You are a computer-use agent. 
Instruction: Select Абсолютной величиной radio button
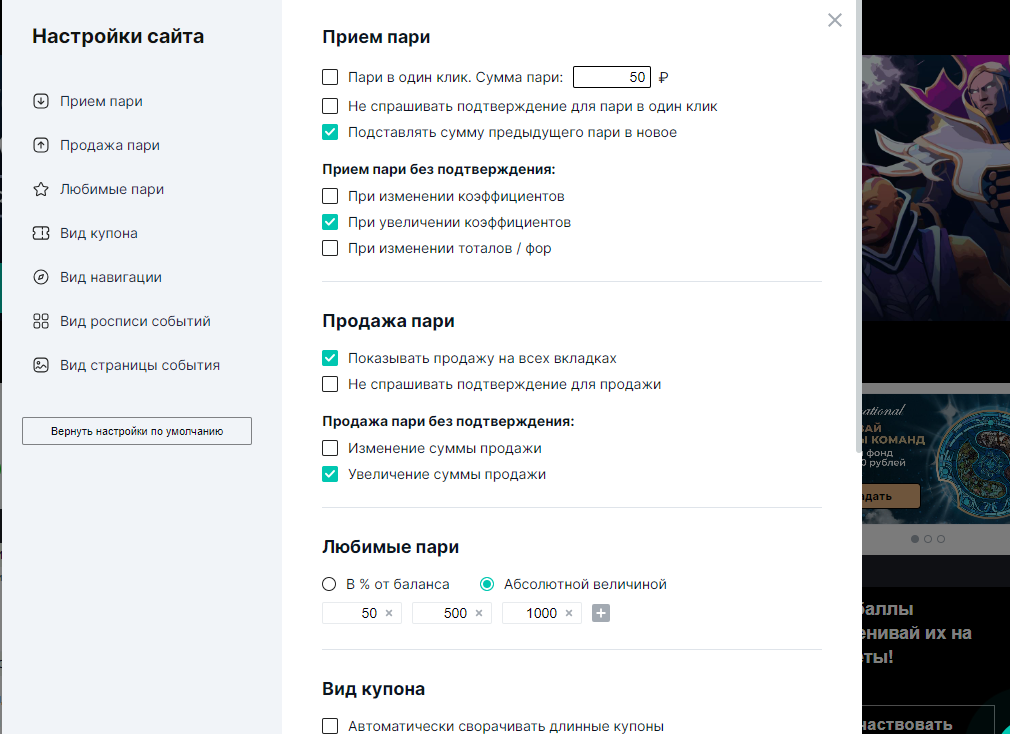(x=487, y=584)
